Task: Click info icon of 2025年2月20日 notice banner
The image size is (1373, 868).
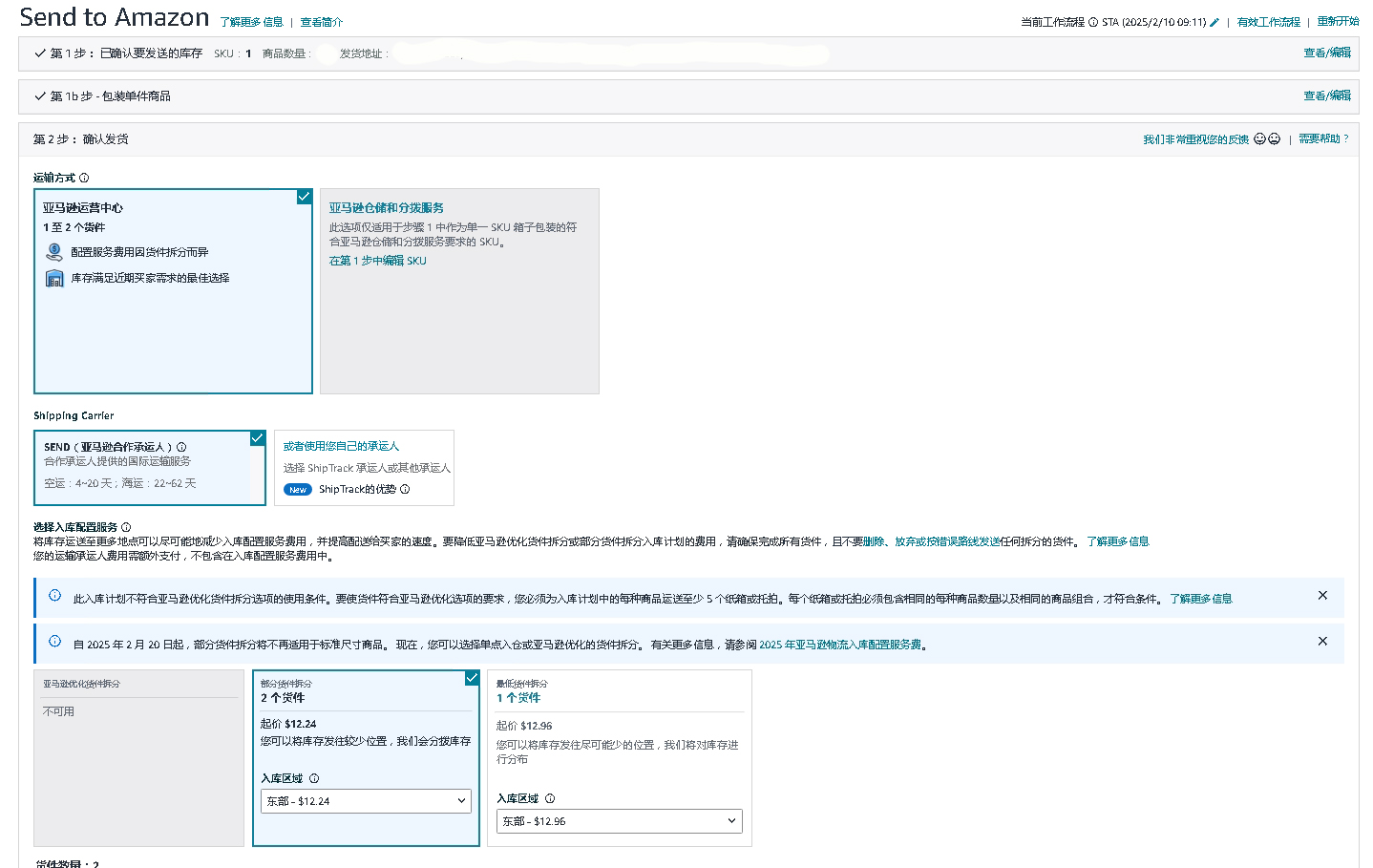Action: pos(54,642)
